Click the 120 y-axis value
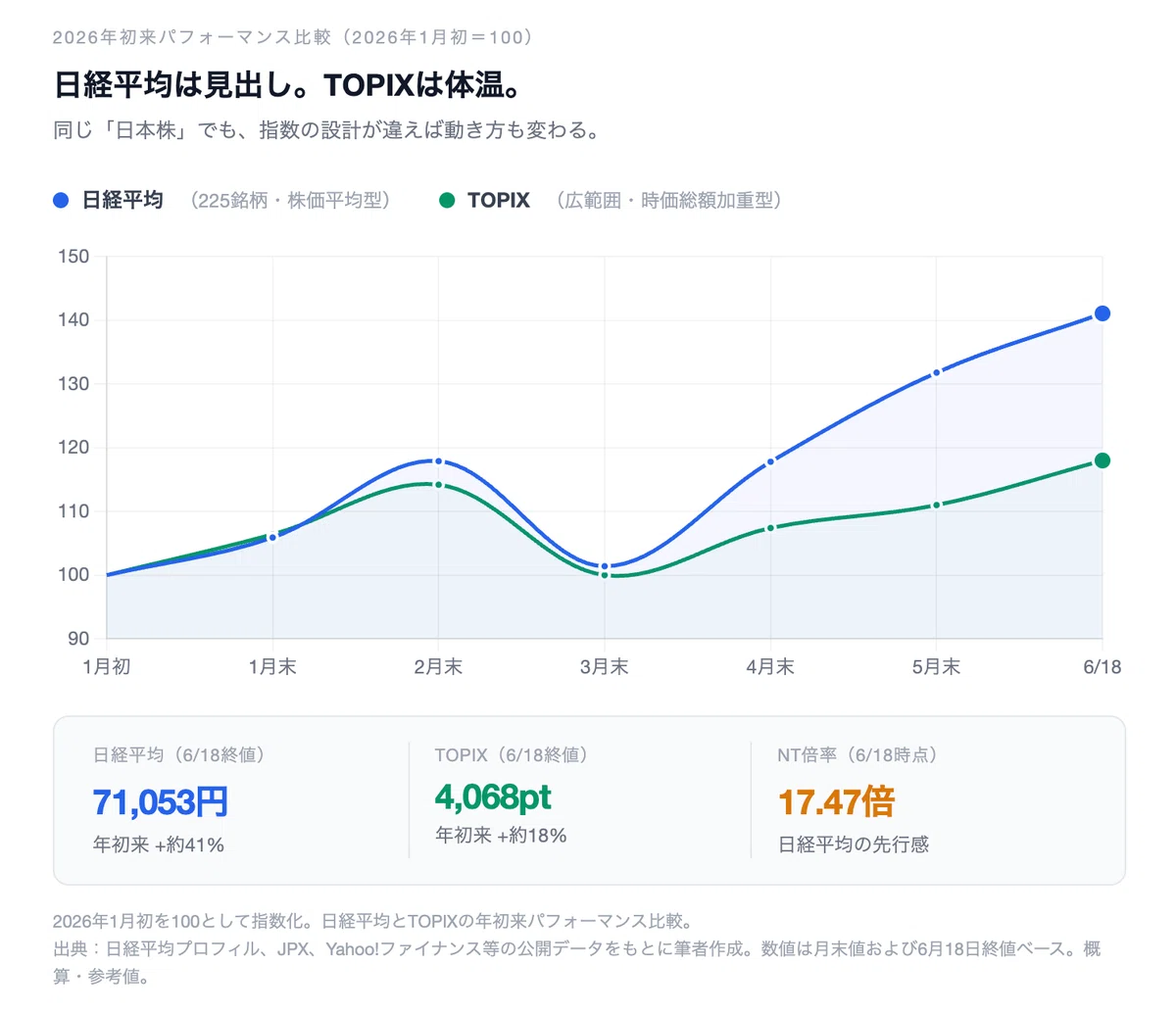The height and width of the screenshot is (1013, 1176). click(73, 448)
